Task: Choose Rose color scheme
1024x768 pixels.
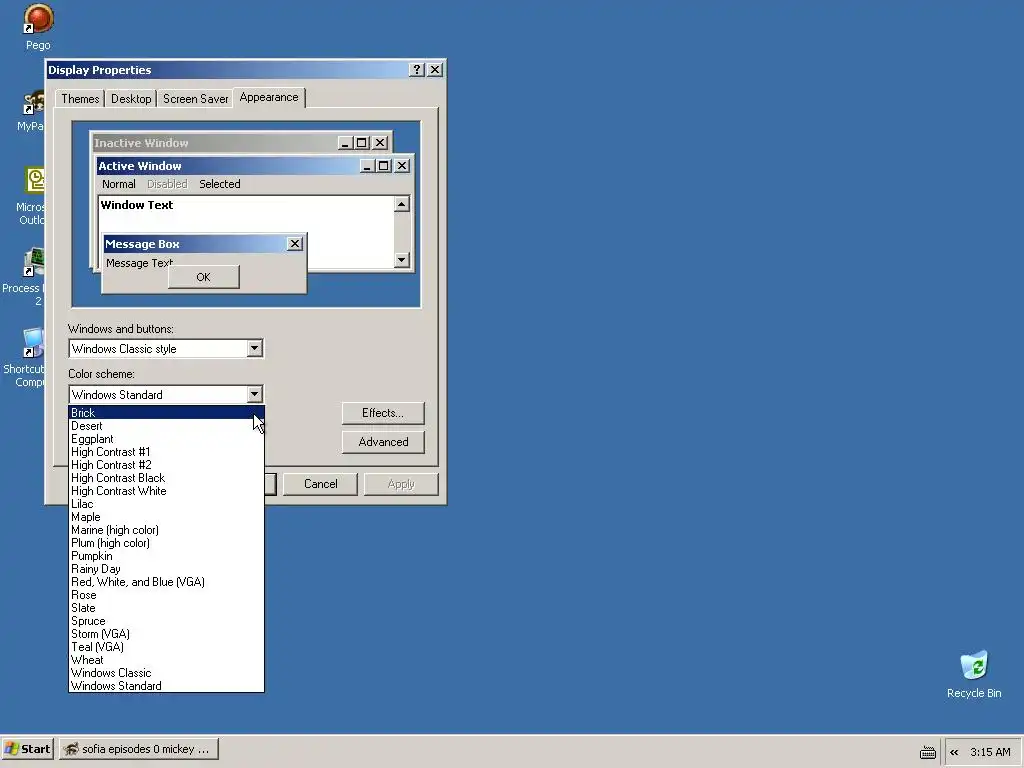Action: pos(167,595)
